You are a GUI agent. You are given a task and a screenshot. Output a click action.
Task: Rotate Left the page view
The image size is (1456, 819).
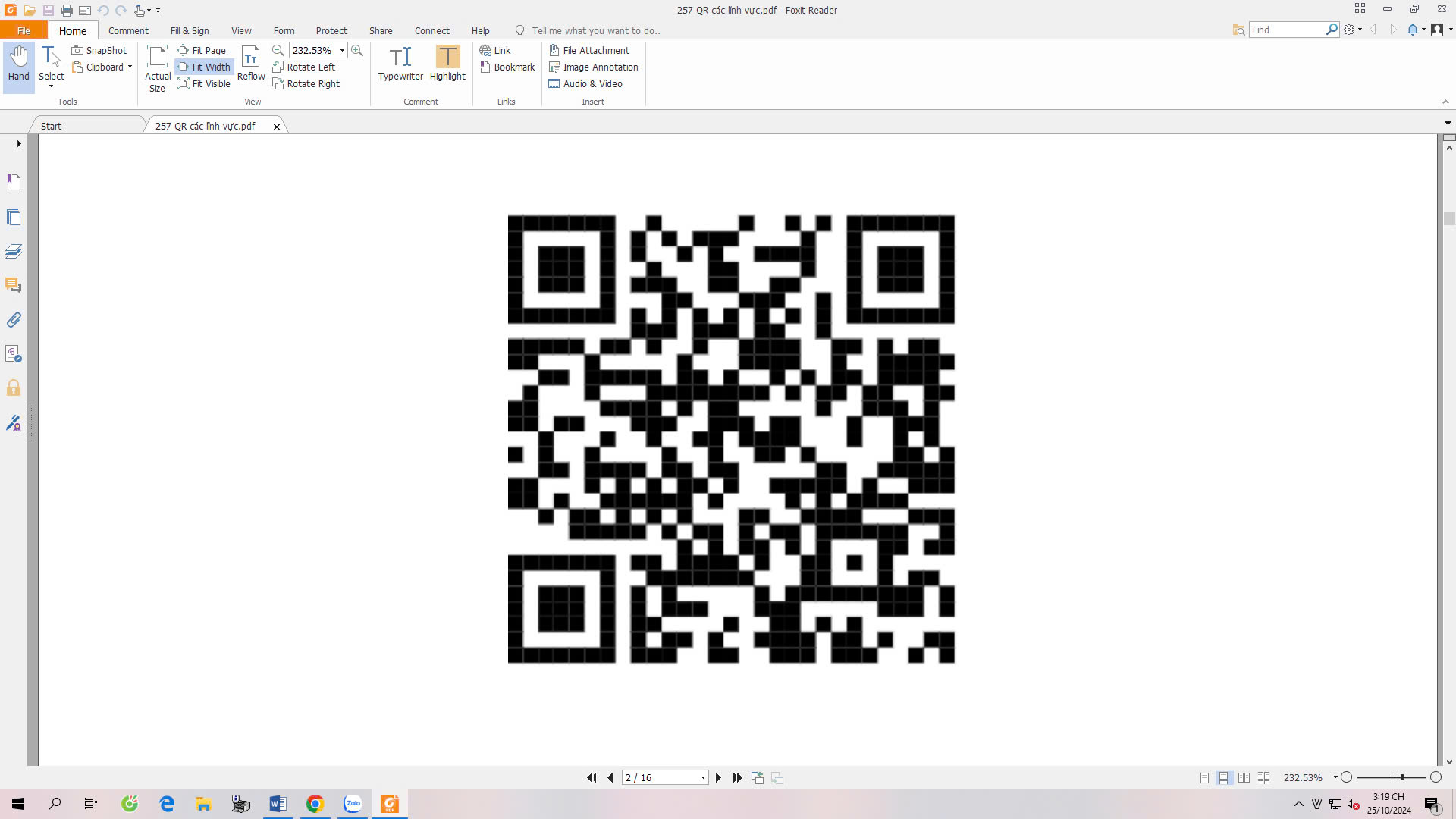[x=304, y=67]
